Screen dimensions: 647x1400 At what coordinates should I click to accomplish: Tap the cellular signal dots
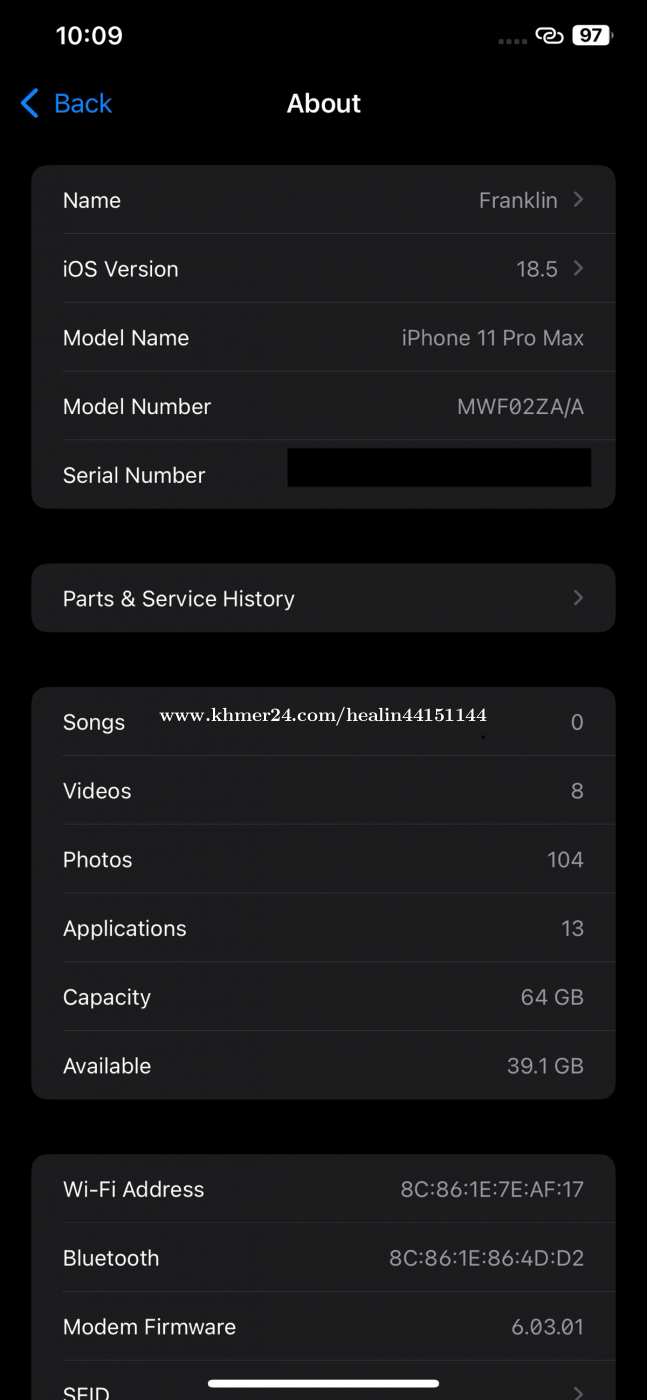(x=512, y=41)
